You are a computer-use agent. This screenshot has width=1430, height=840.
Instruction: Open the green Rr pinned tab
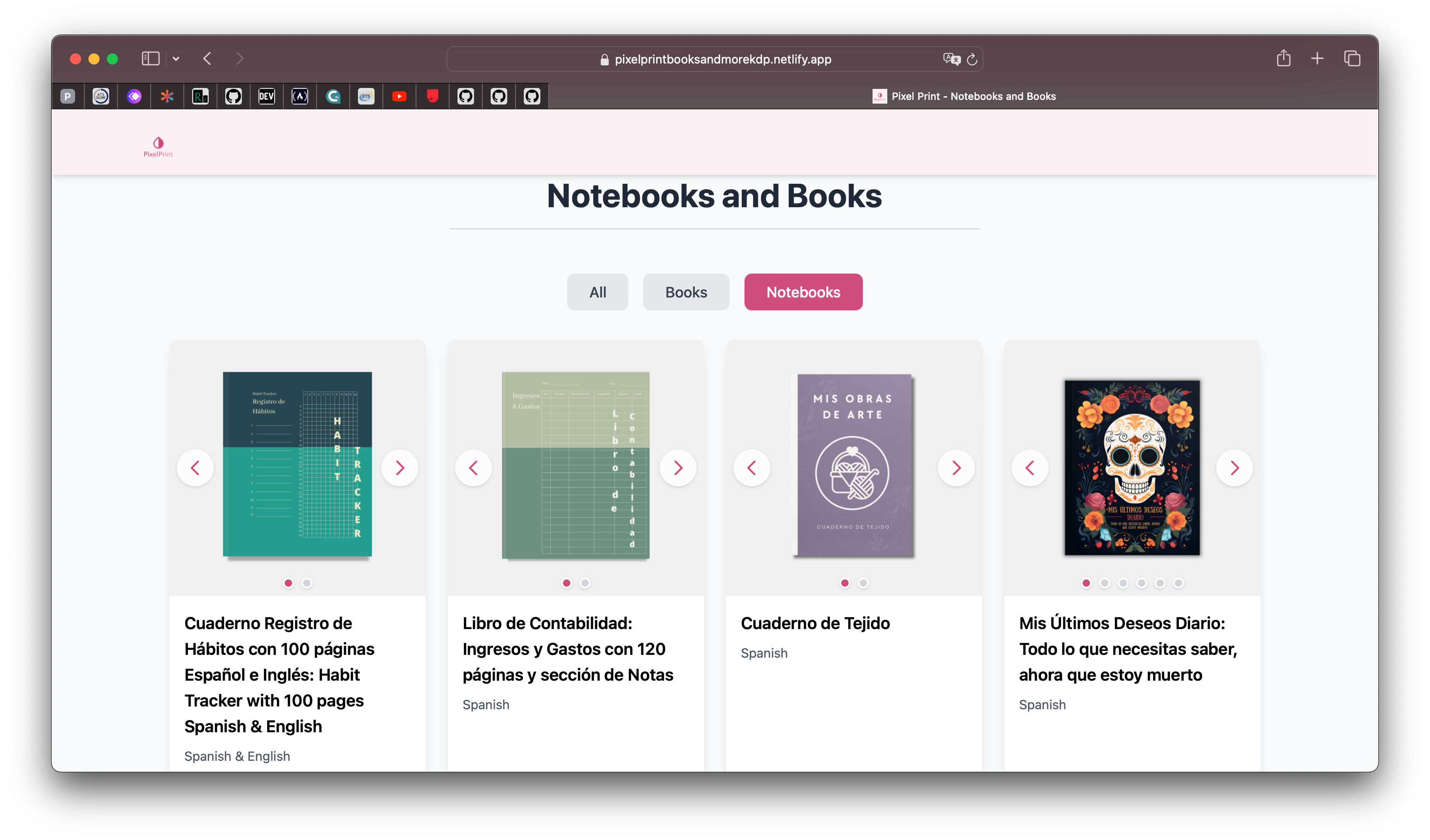pyautogui.click(x=200, y=96)
